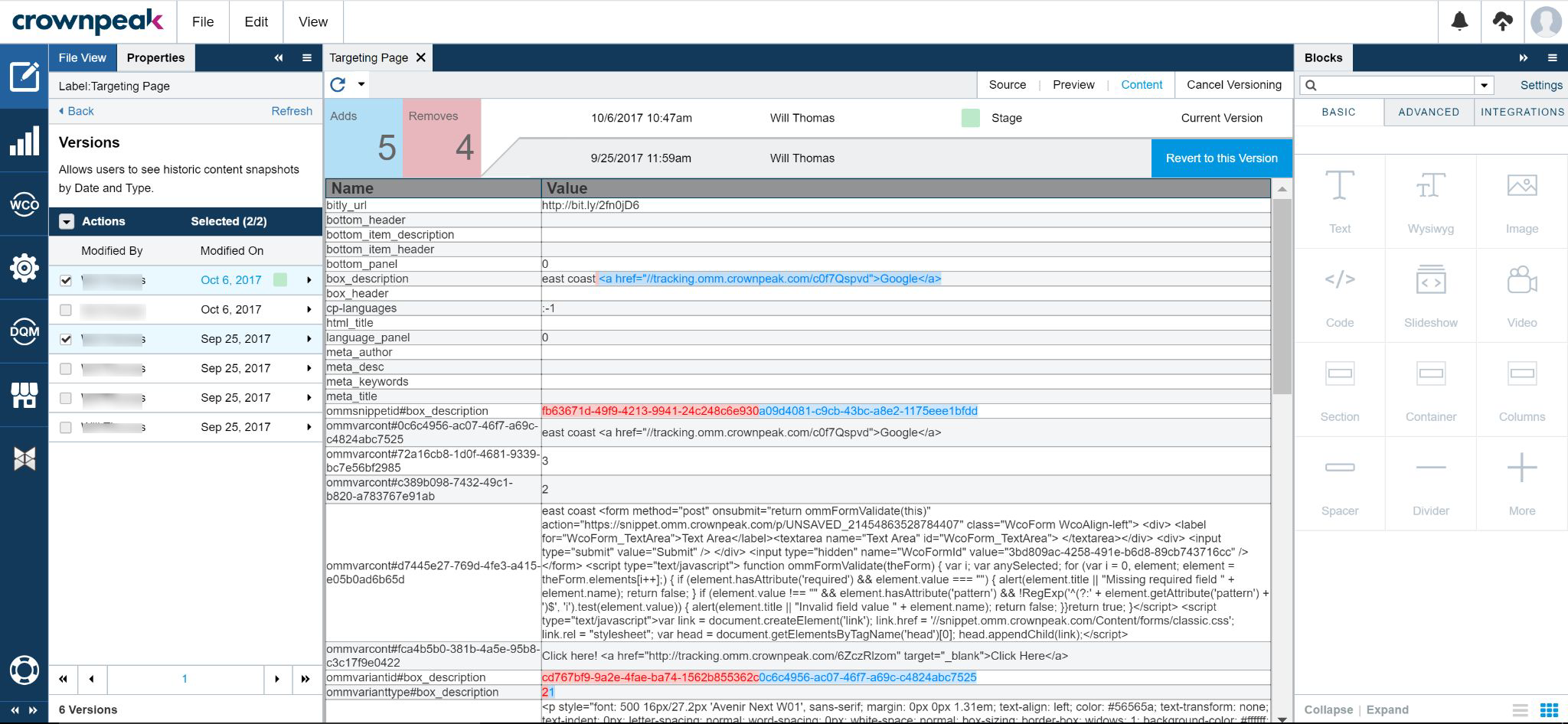Open the help lifebuoy icon

coord(24,670)
